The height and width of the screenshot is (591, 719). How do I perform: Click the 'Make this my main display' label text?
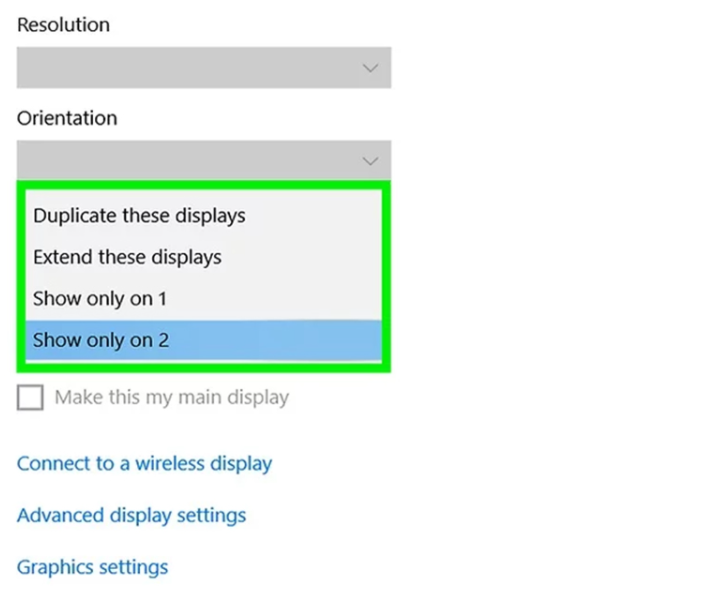[x=171, y=397]
